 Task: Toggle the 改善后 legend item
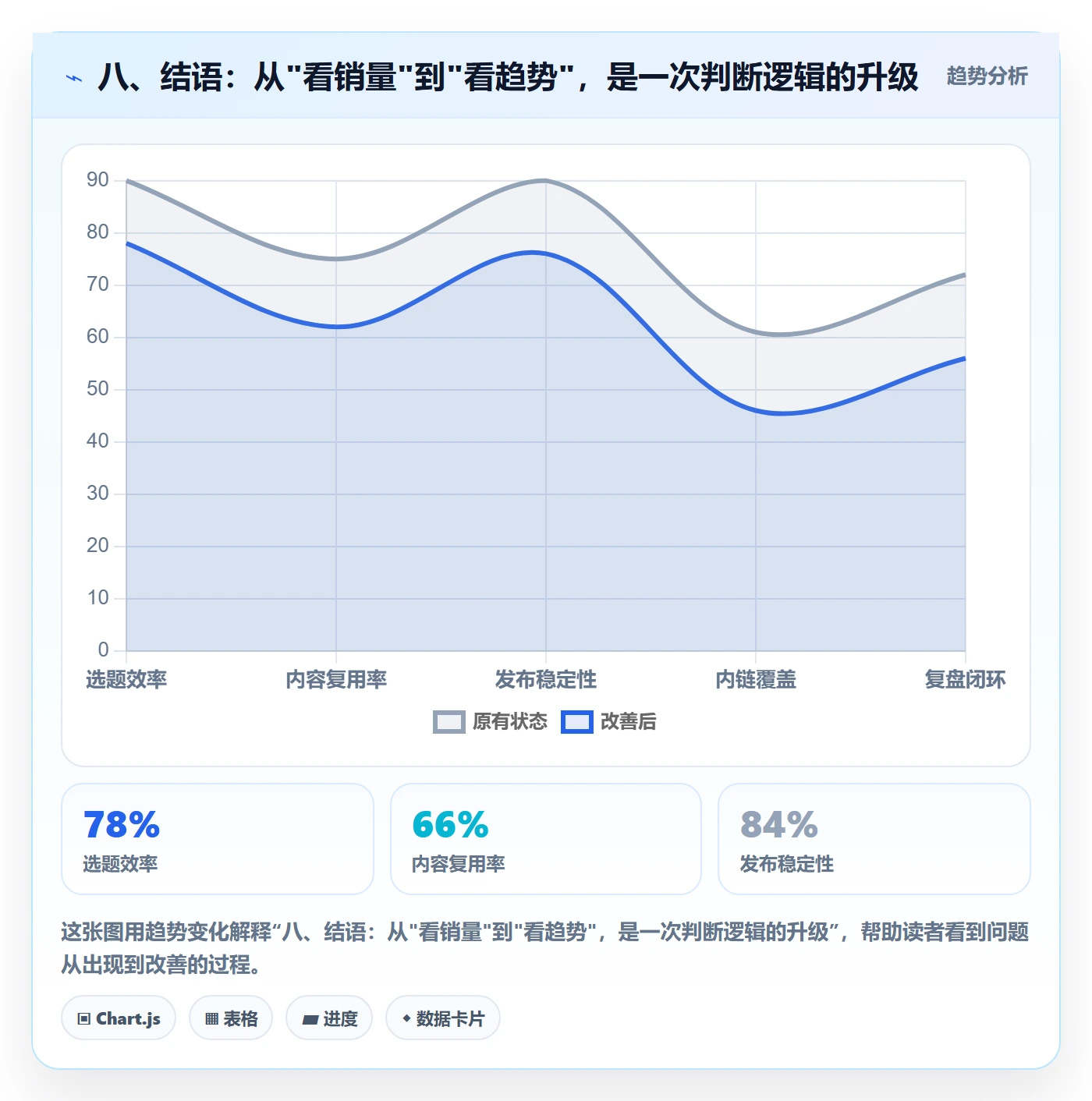point(609,722)
